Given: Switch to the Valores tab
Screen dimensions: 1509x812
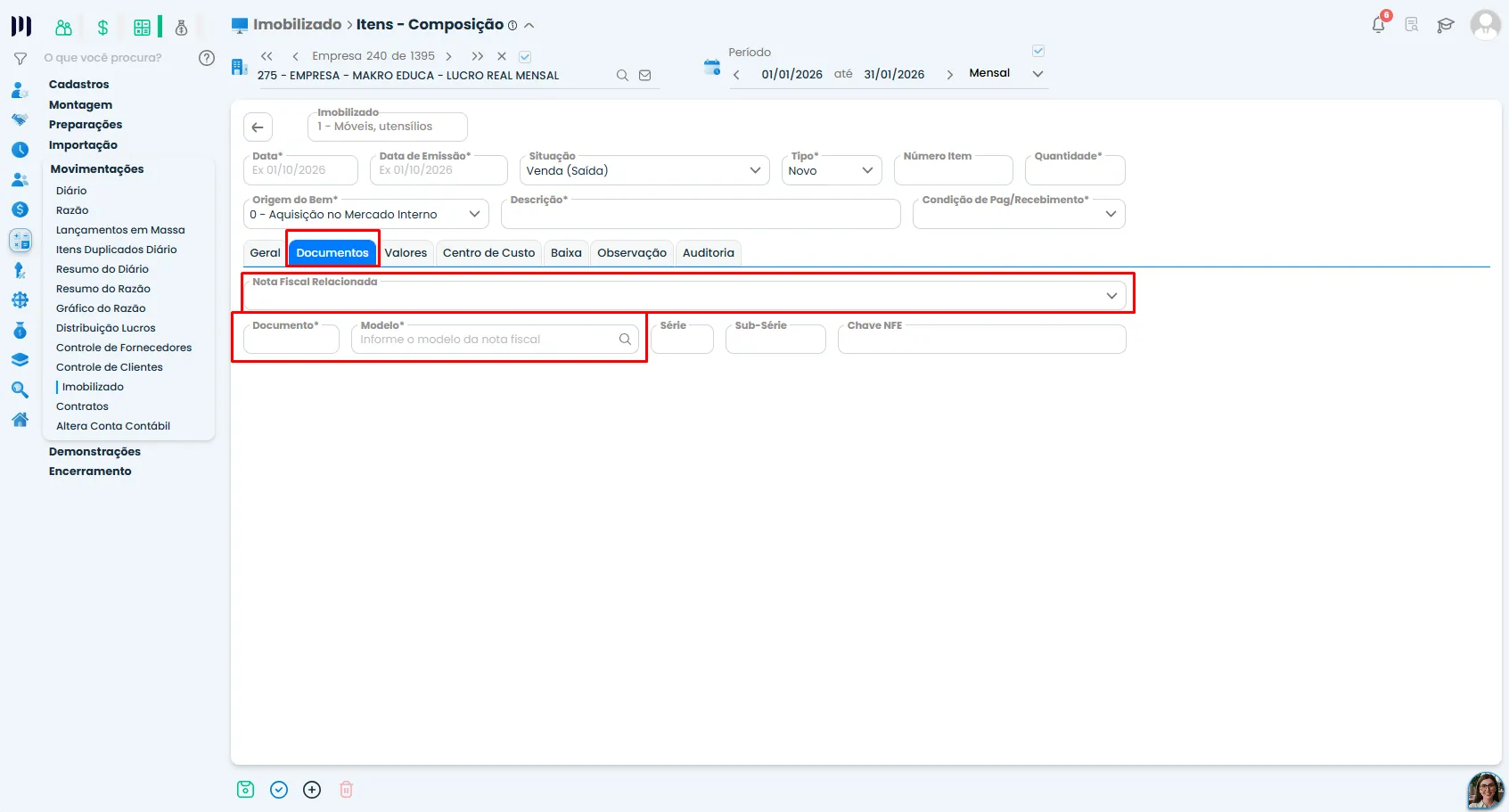Looking at the screenshot, I should point(406,253).
